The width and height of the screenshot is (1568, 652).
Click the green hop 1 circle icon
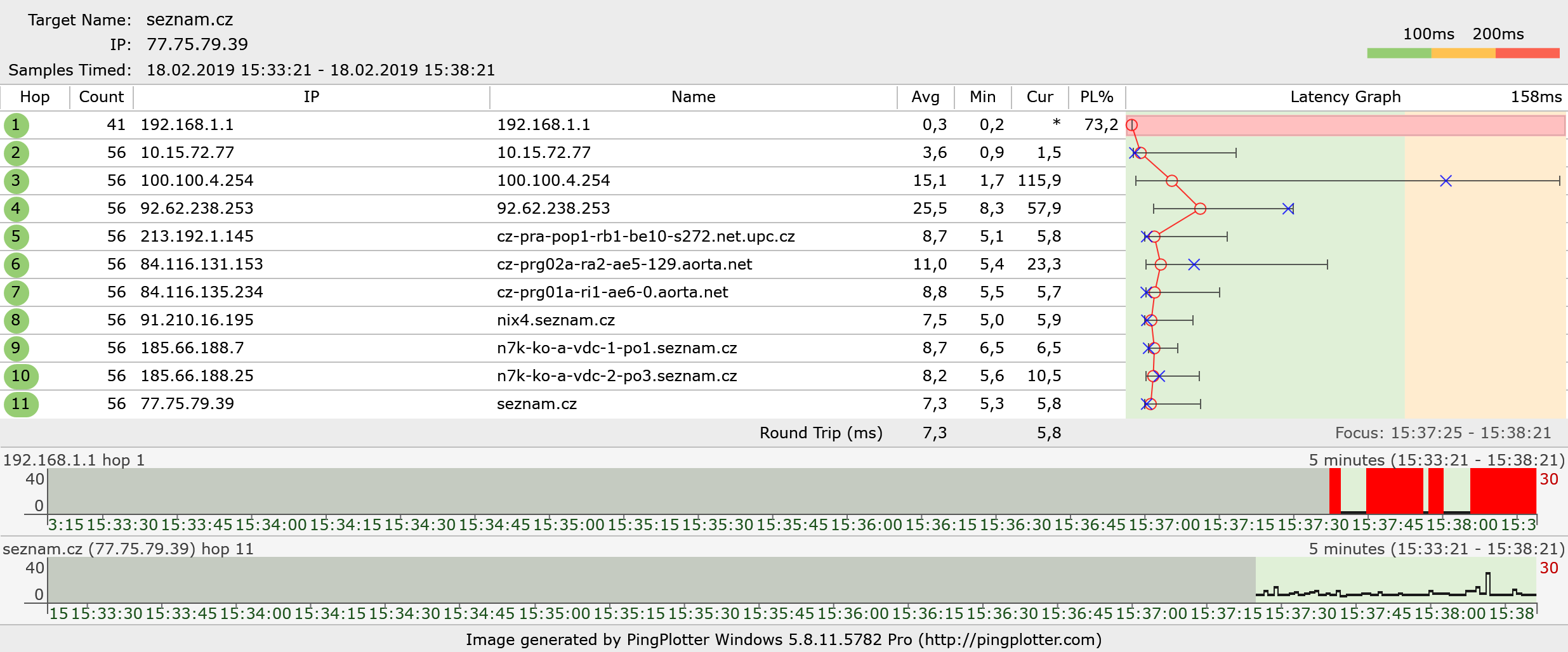click(x=16, y=125)
